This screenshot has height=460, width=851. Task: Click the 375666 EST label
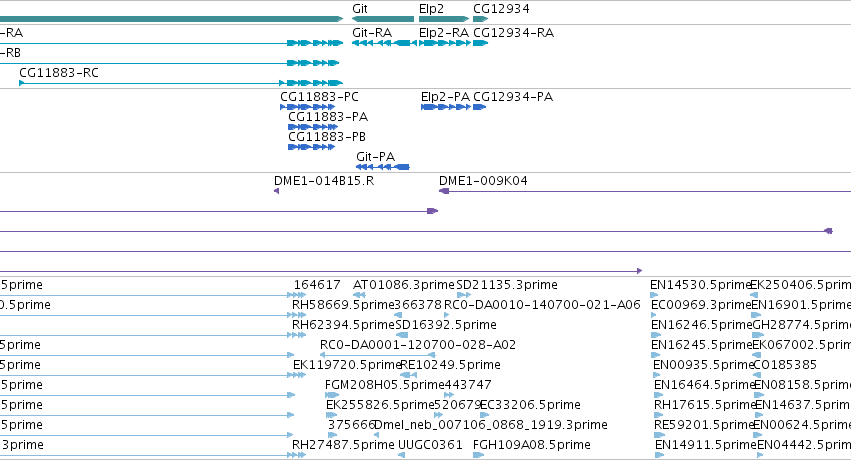coord(352,425)
